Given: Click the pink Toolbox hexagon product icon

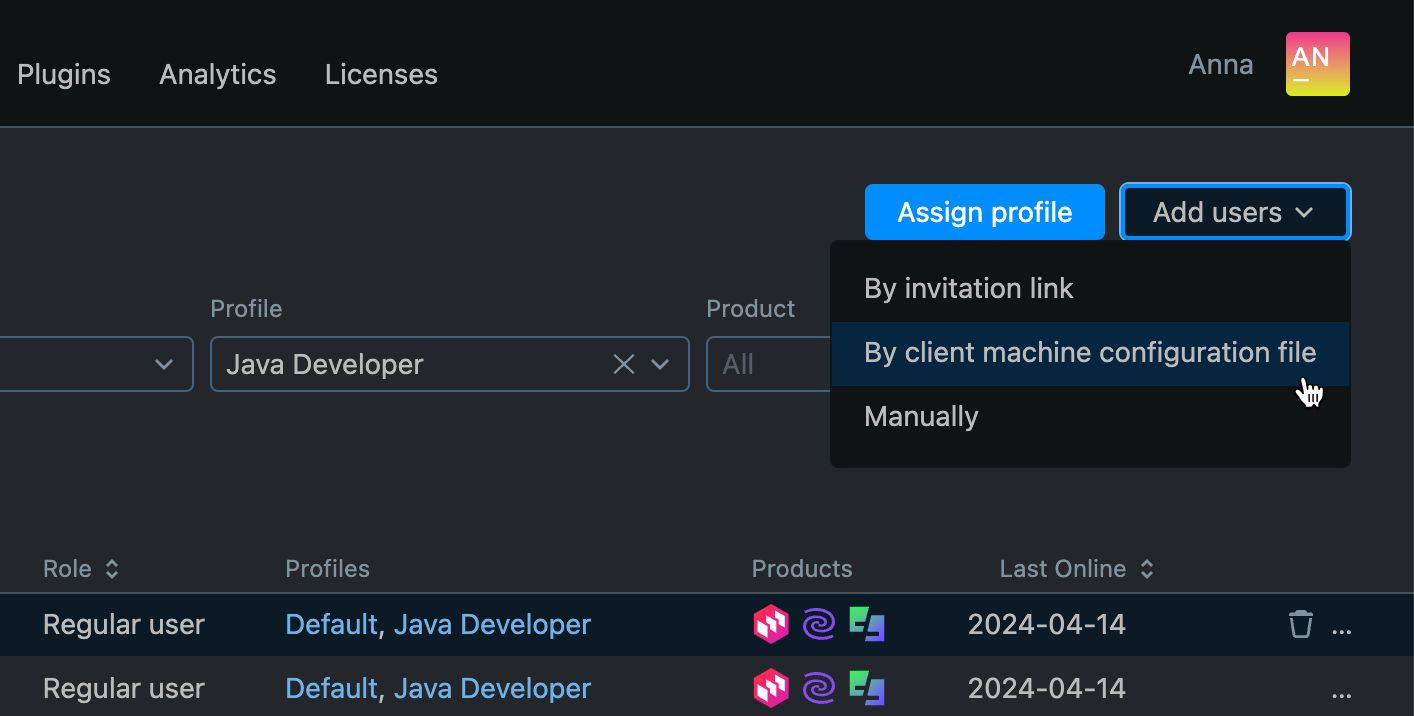Looking at the screenshot, I should 771,624.
